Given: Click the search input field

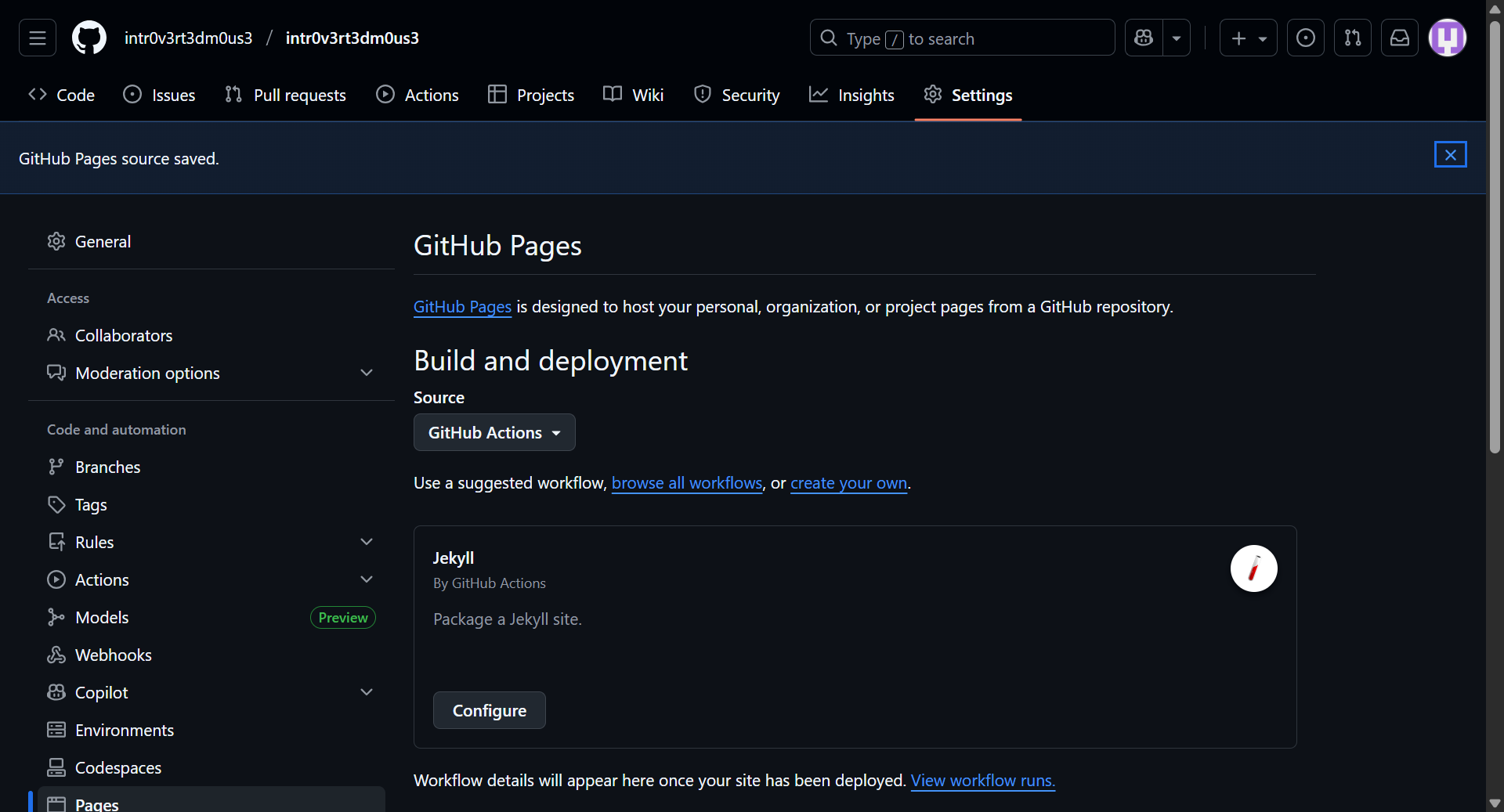Looking at the screenshot, I should pyautogui.click(x=962, y=38).
